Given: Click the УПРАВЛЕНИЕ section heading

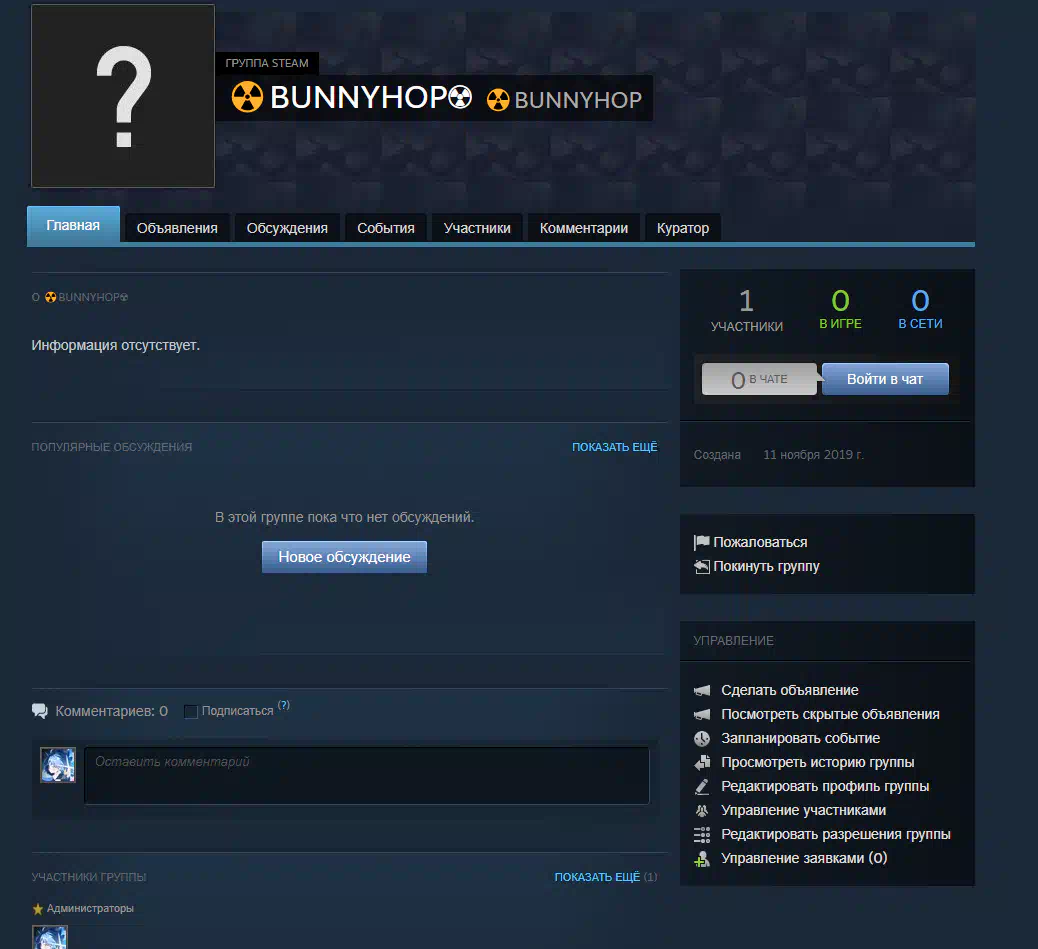Looking at the screenshot, I should pyautogui.click(x=733, y=641).
